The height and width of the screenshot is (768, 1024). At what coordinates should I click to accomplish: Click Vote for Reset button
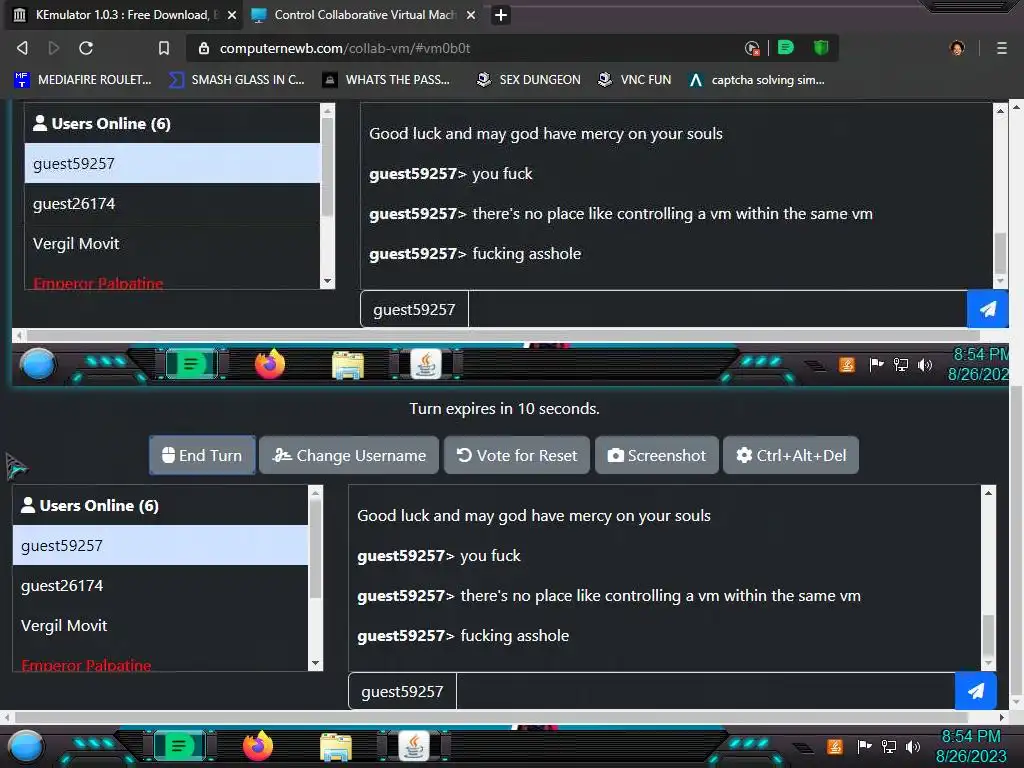[x=517, y=455]
